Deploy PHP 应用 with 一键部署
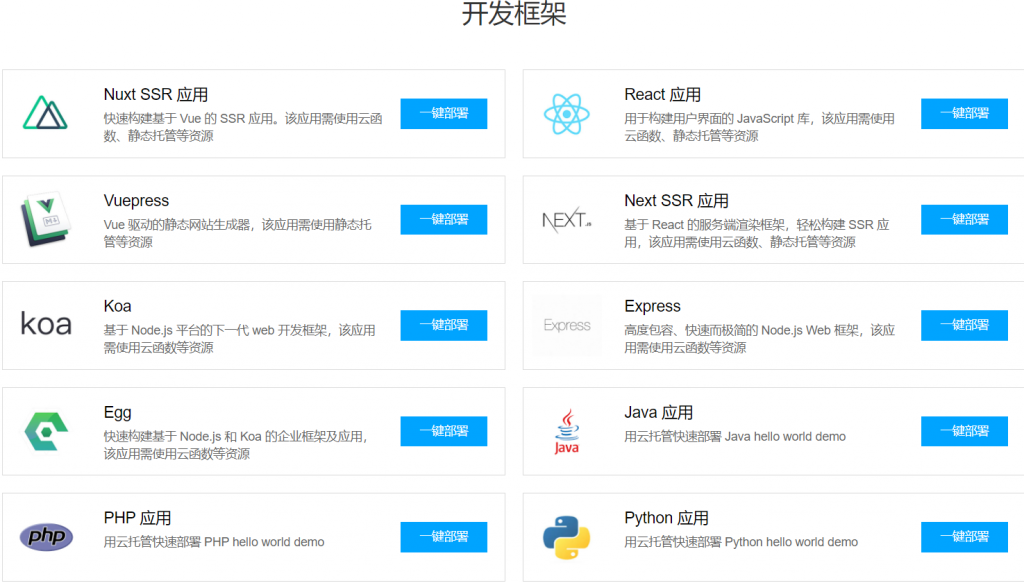Screen dimensions: 1024x583 [444, 537]
